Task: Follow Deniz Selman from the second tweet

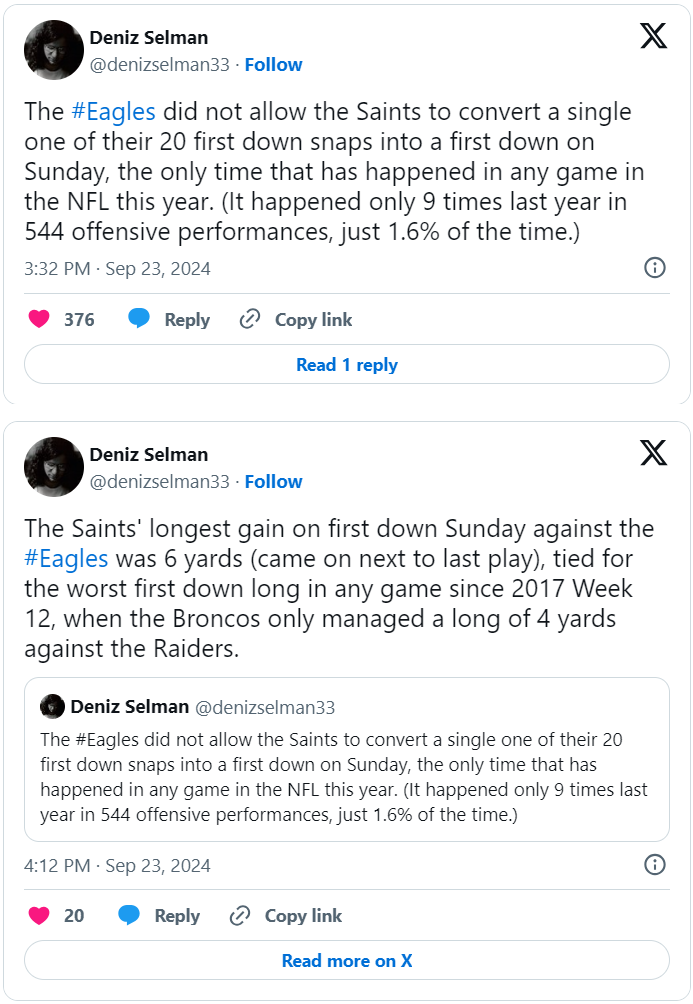Action: click(x=273, y=481)
